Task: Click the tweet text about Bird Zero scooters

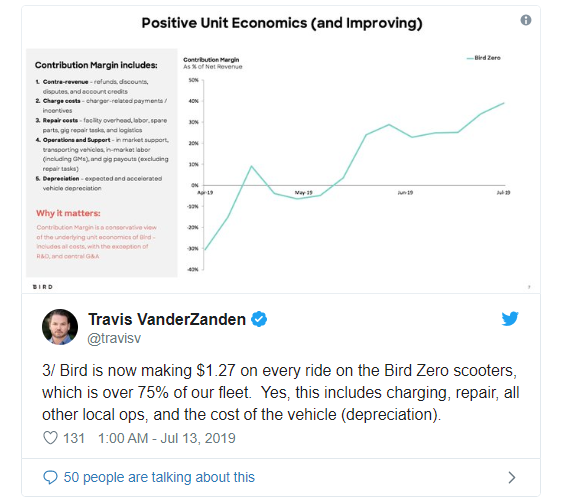Action: click(x=281, y=393)
